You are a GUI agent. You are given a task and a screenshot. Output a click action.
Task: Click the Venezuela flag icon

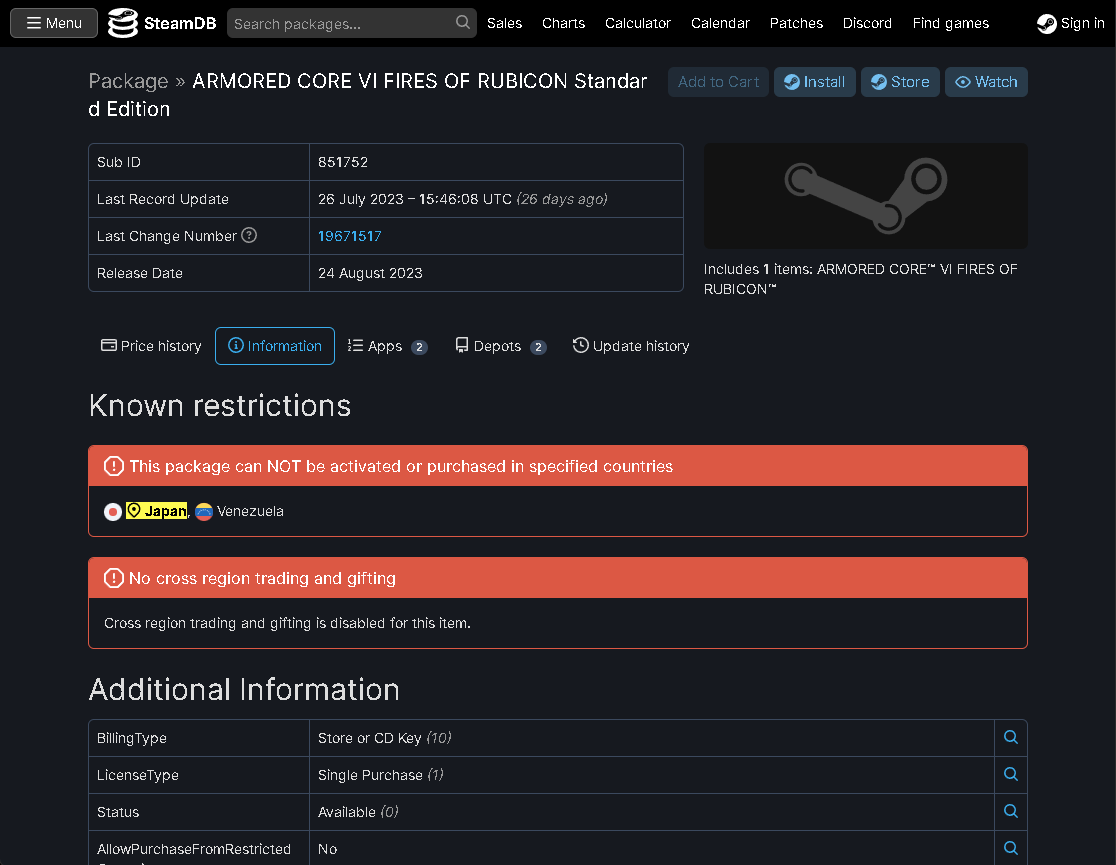click(204, 512)
